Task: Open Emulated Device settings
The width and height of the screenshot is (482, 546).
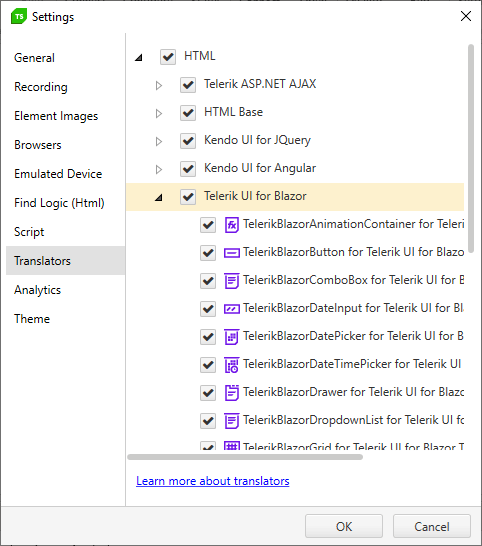Action: (65, 173)
